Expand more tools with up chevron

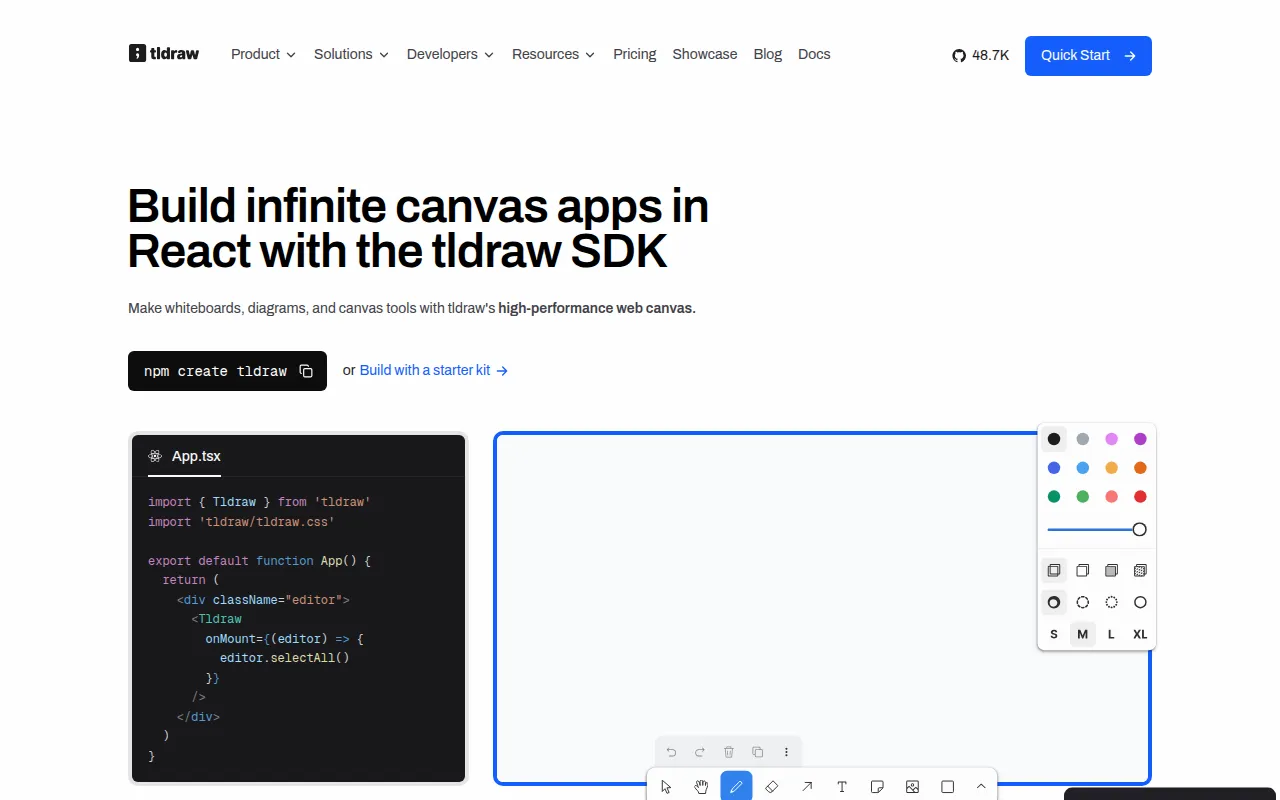click(x=981, y=787)
